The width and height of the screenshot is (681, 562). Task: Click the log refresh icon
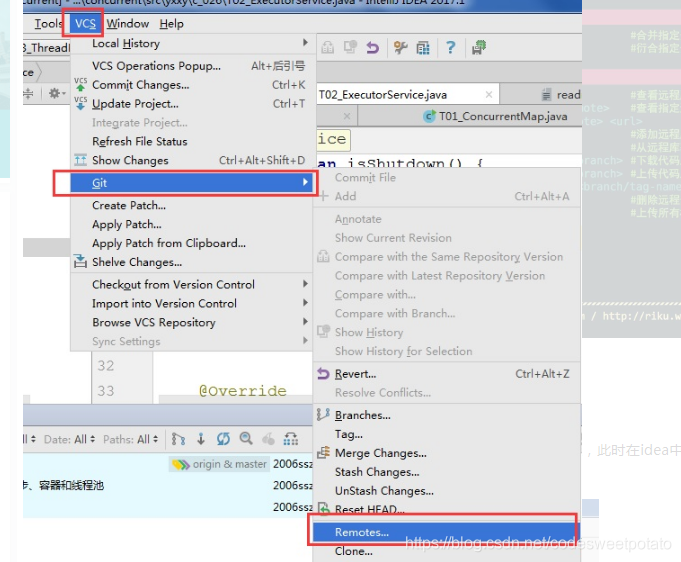[223, 439]
